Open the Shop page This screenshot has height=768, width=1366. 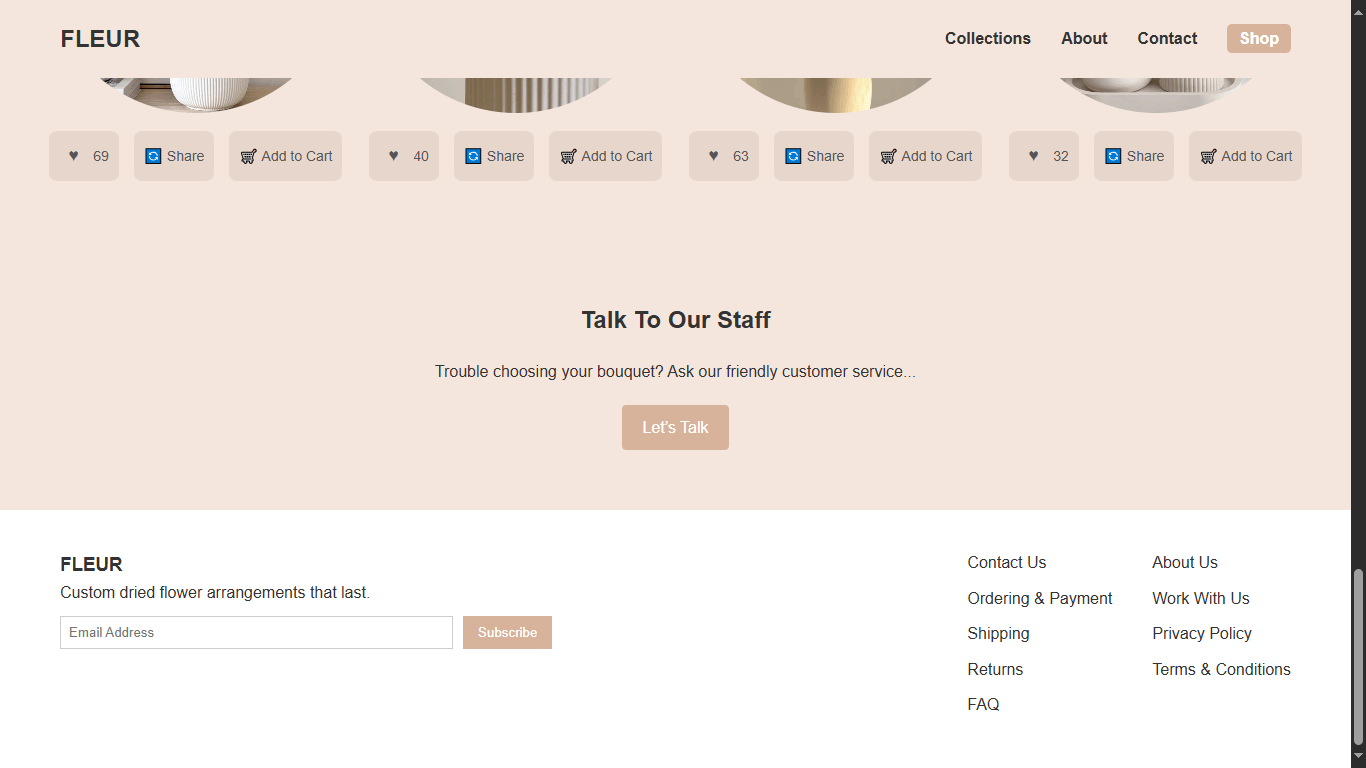1258,38
